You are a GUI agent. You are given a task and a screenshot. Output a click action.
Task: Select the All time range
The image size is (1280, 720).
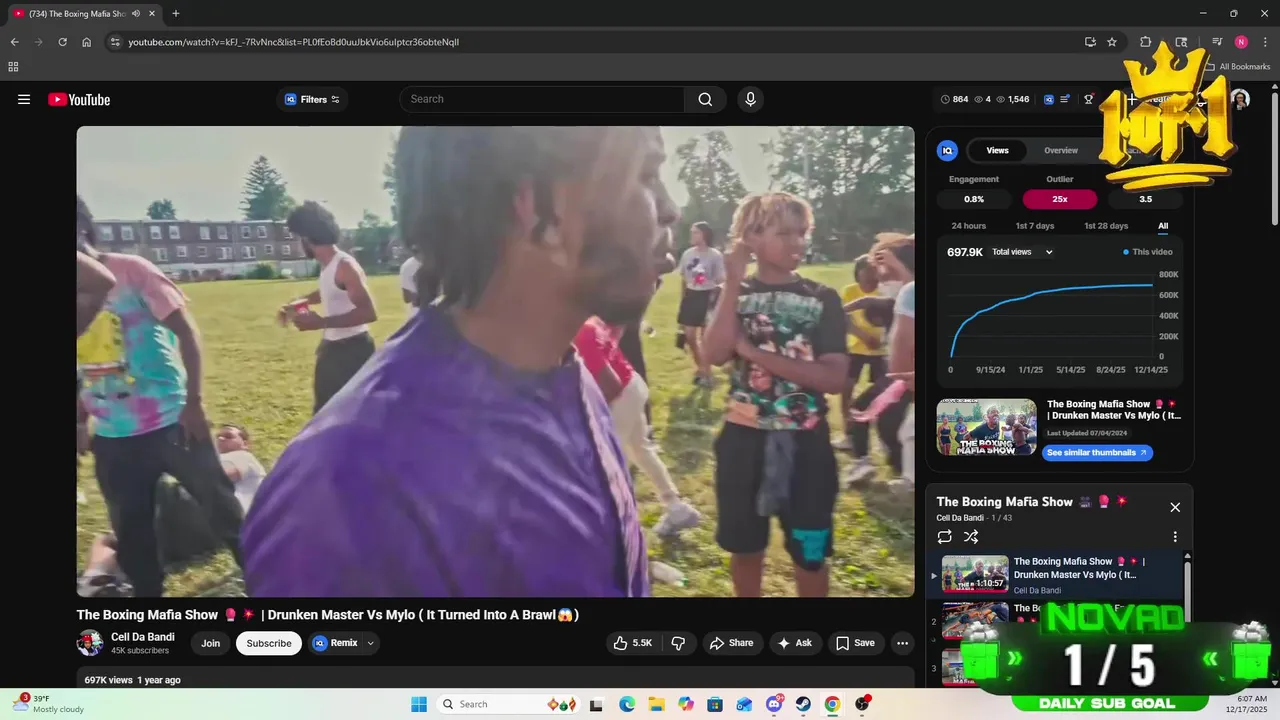(x=1163, y=226)
